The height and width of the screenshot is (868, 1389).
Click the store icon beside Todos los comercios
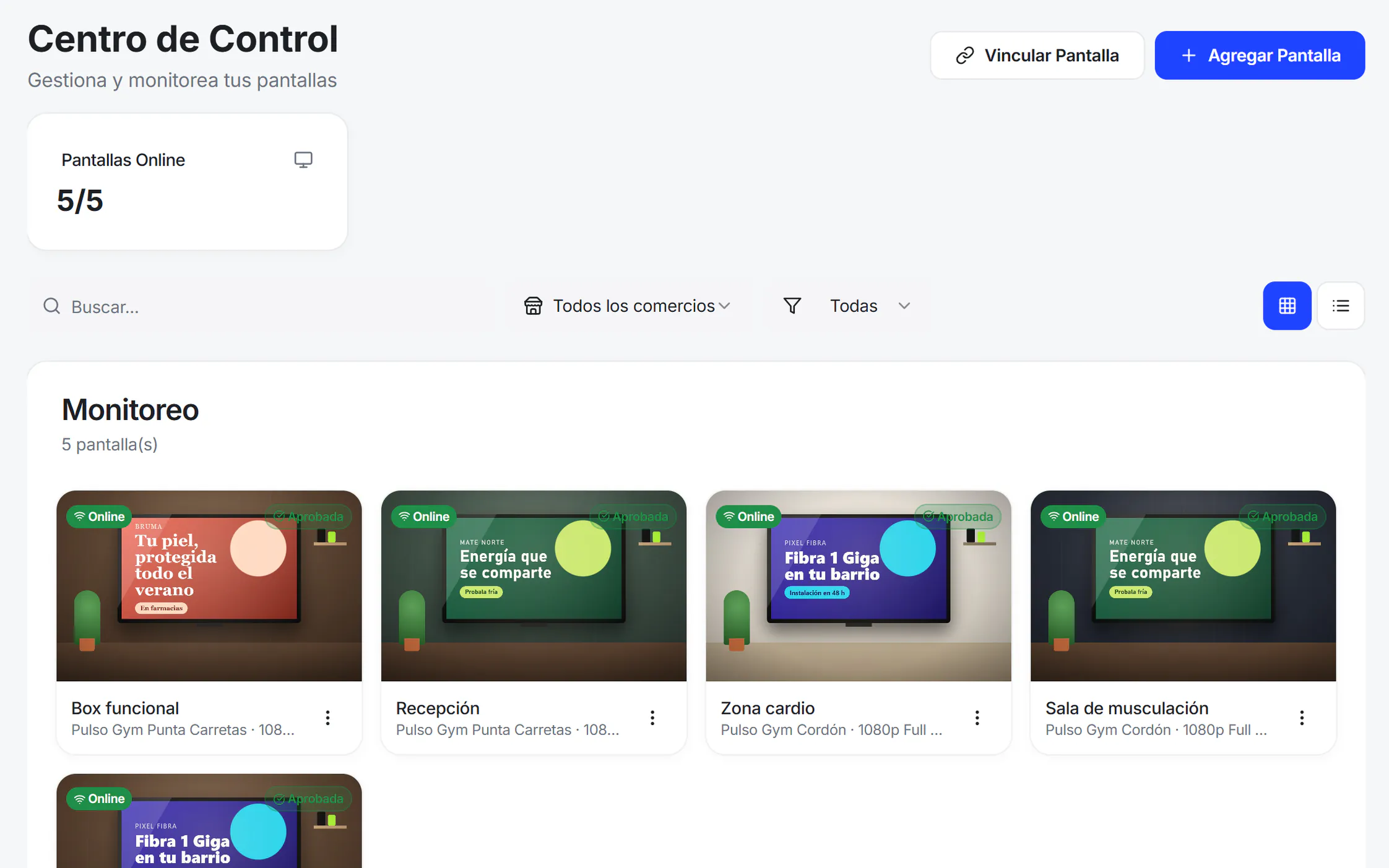(x=533, y=306)
